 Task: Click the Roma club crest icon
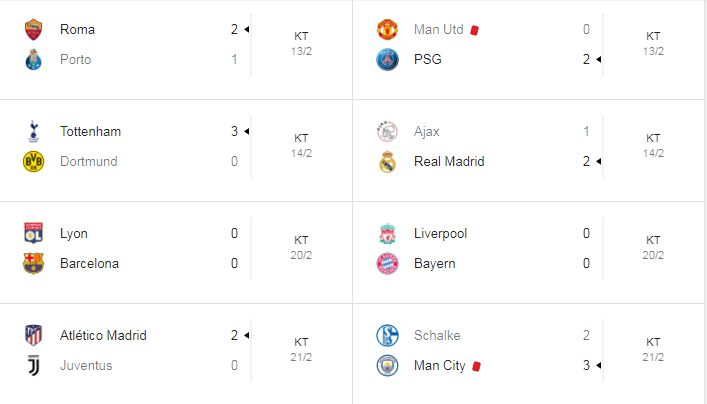(33, 29)
